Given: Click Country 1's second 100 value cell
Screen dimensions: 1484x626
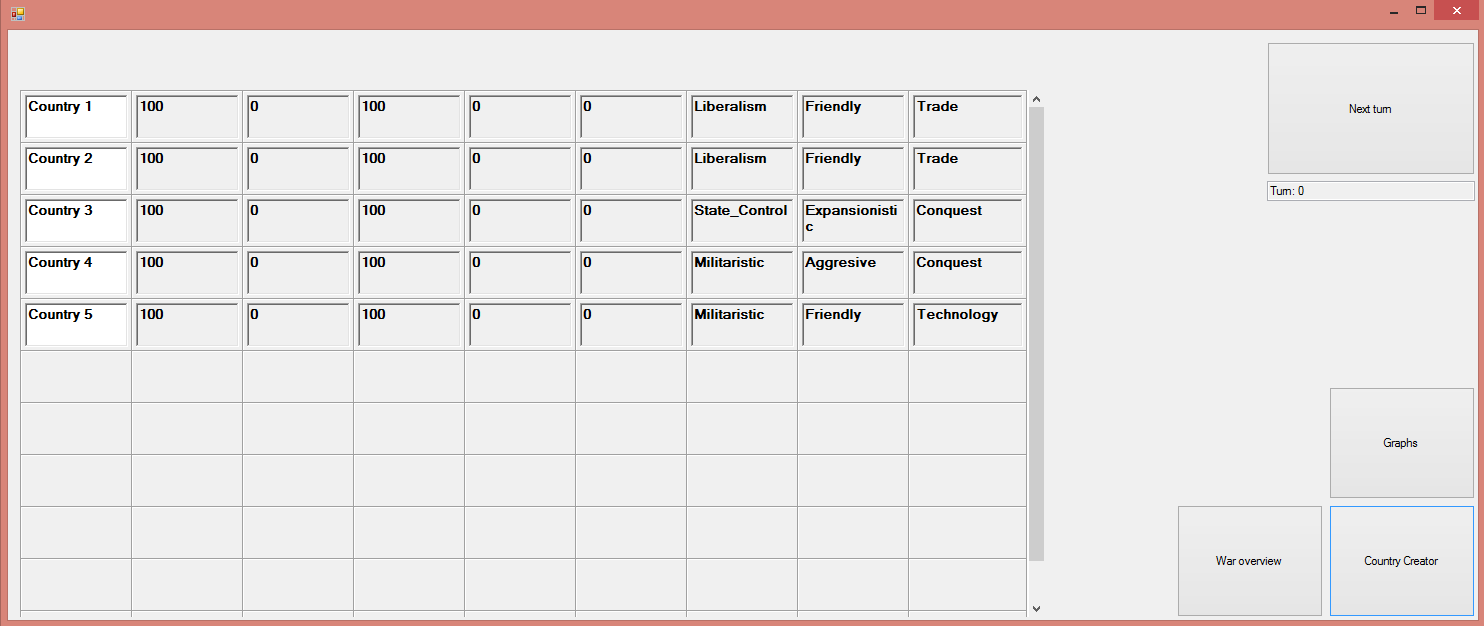Looking at the screenshot, I should [x=409, y=116].
